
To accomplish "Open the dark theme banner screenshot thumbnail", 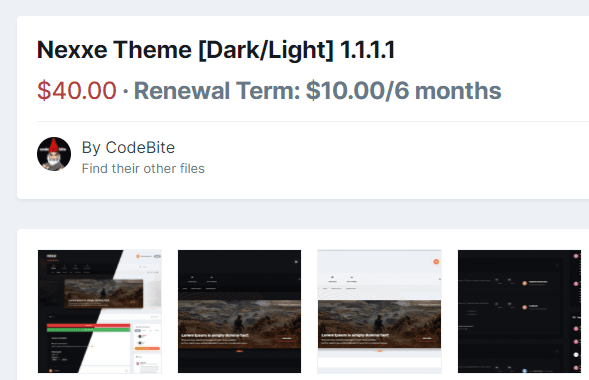I will pyautogui.click(x=239, y=311).
